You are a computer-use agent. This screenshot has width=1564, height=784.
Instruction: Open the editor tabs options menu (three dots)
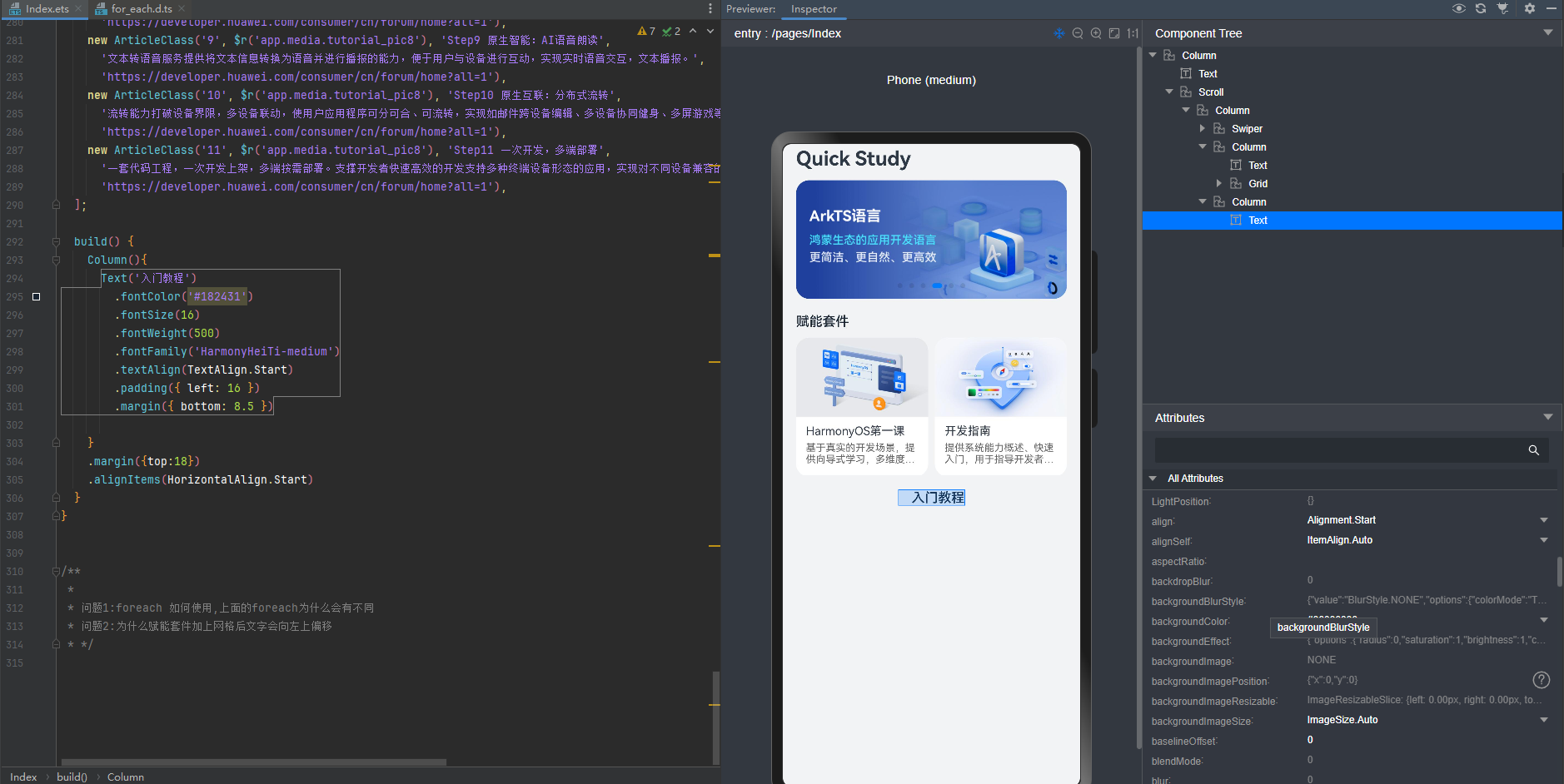[710, 8]
